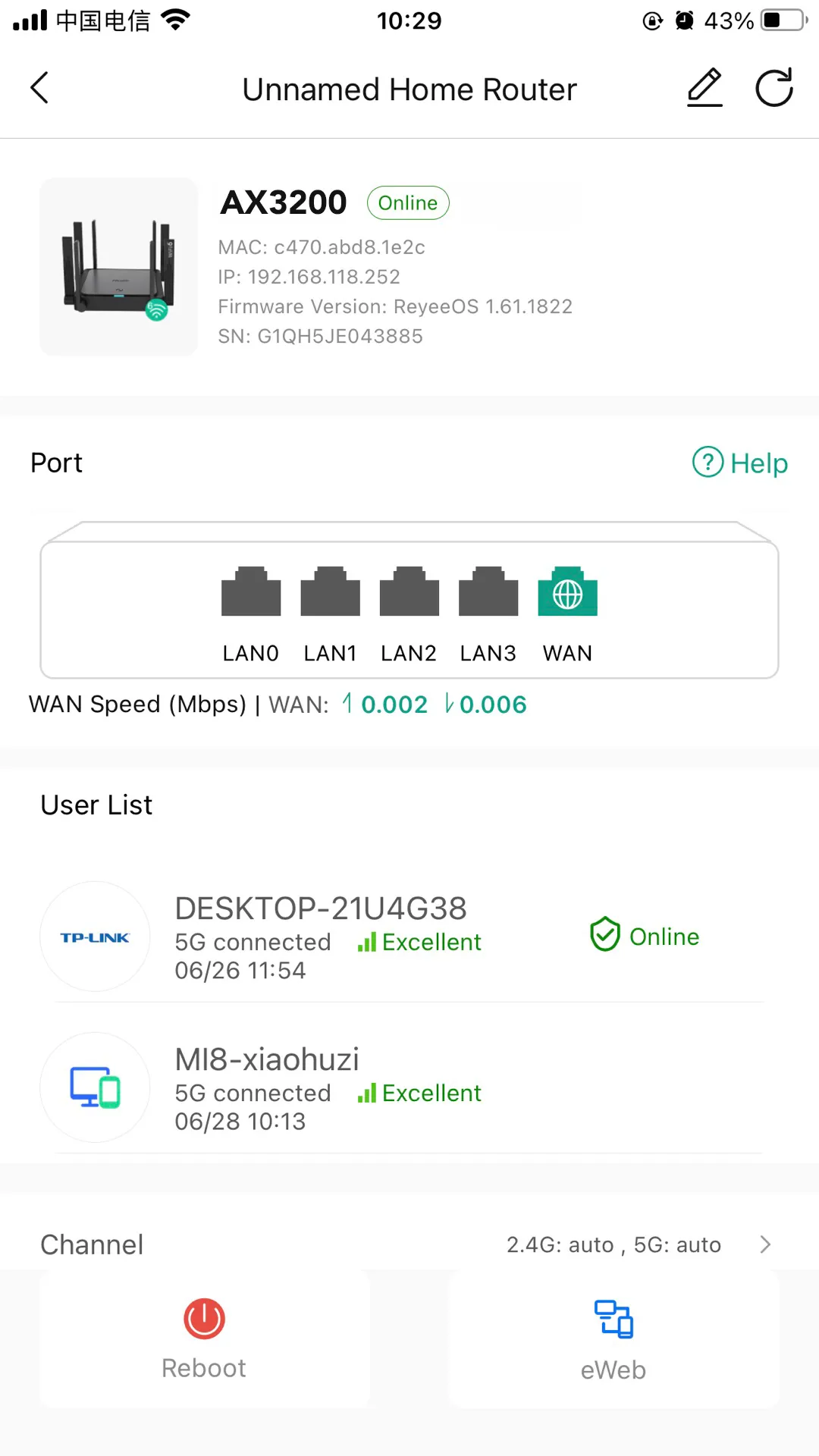This screenshot has width=819, height=1456.
Task: Select the LAN1 port icon
Action: (x=330, y=591)
